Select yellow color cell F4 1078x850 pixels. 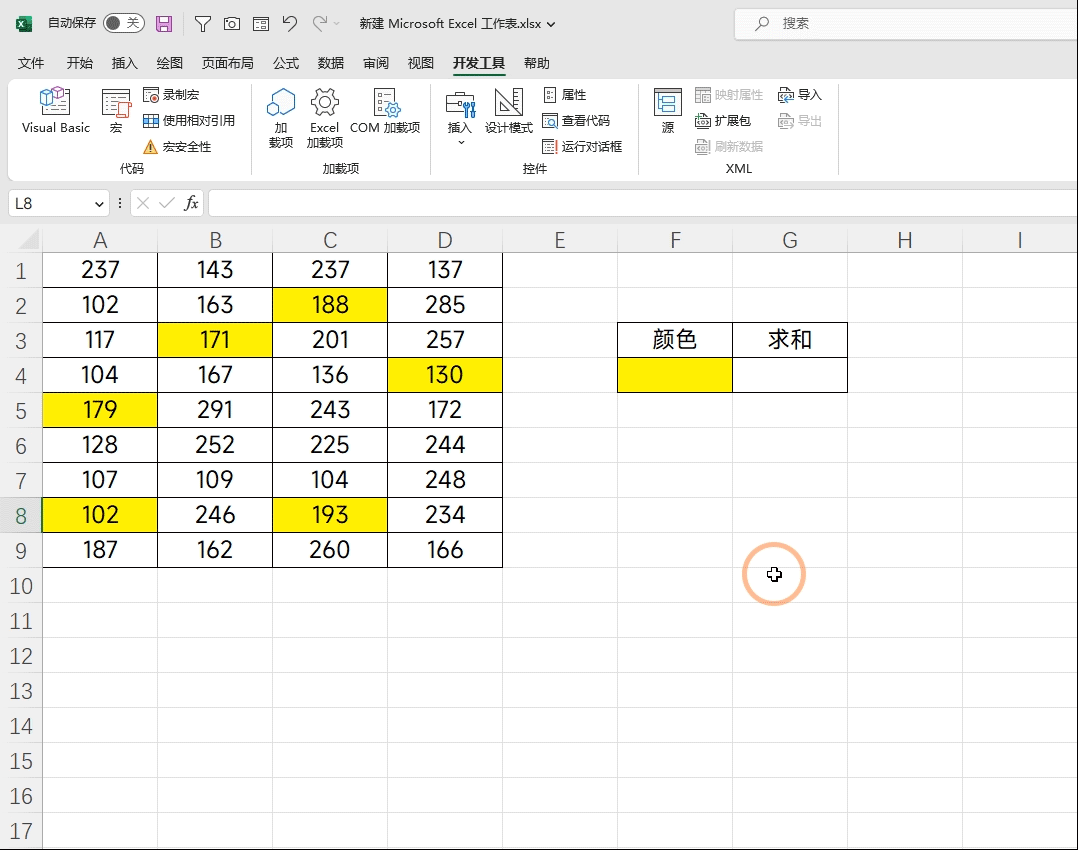point(675,375)
